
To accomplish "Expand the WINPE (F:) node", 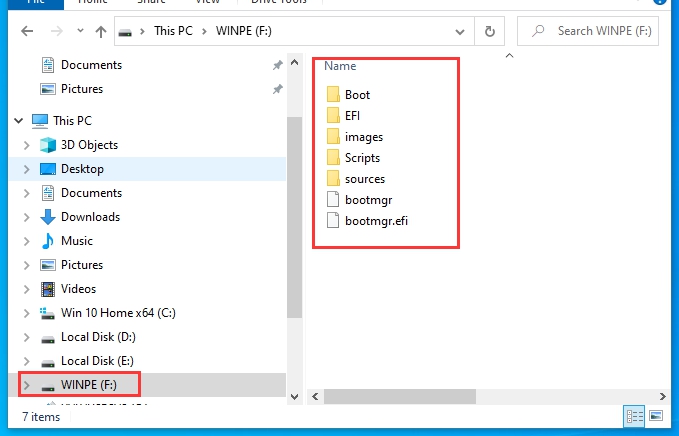I will click(x=26, y=385).
